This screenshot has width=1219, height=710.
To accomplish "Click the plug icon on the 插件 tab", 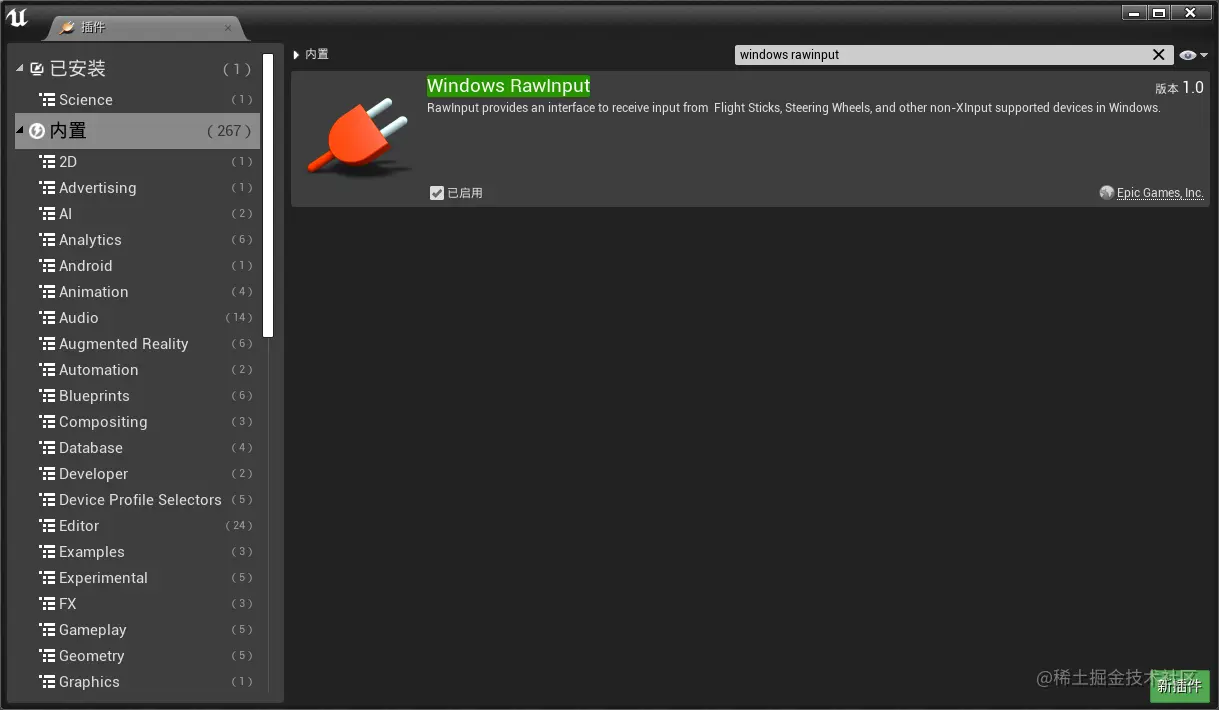I will (68, 27).
